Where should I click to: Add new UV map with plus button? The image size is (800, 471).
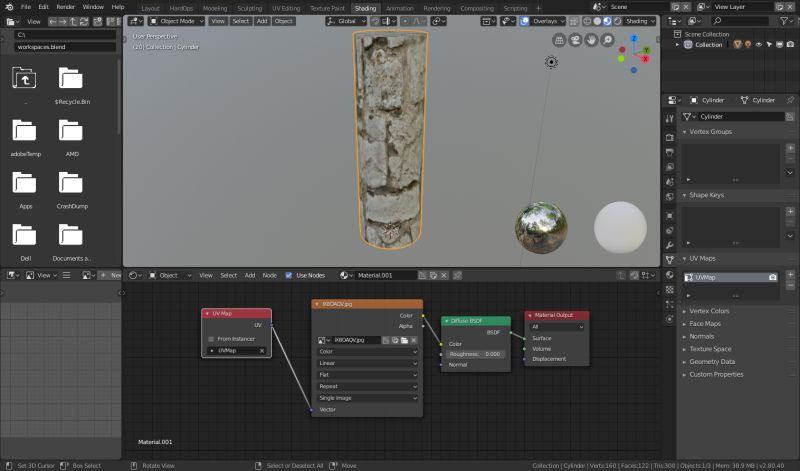click(x=790, y=275)
